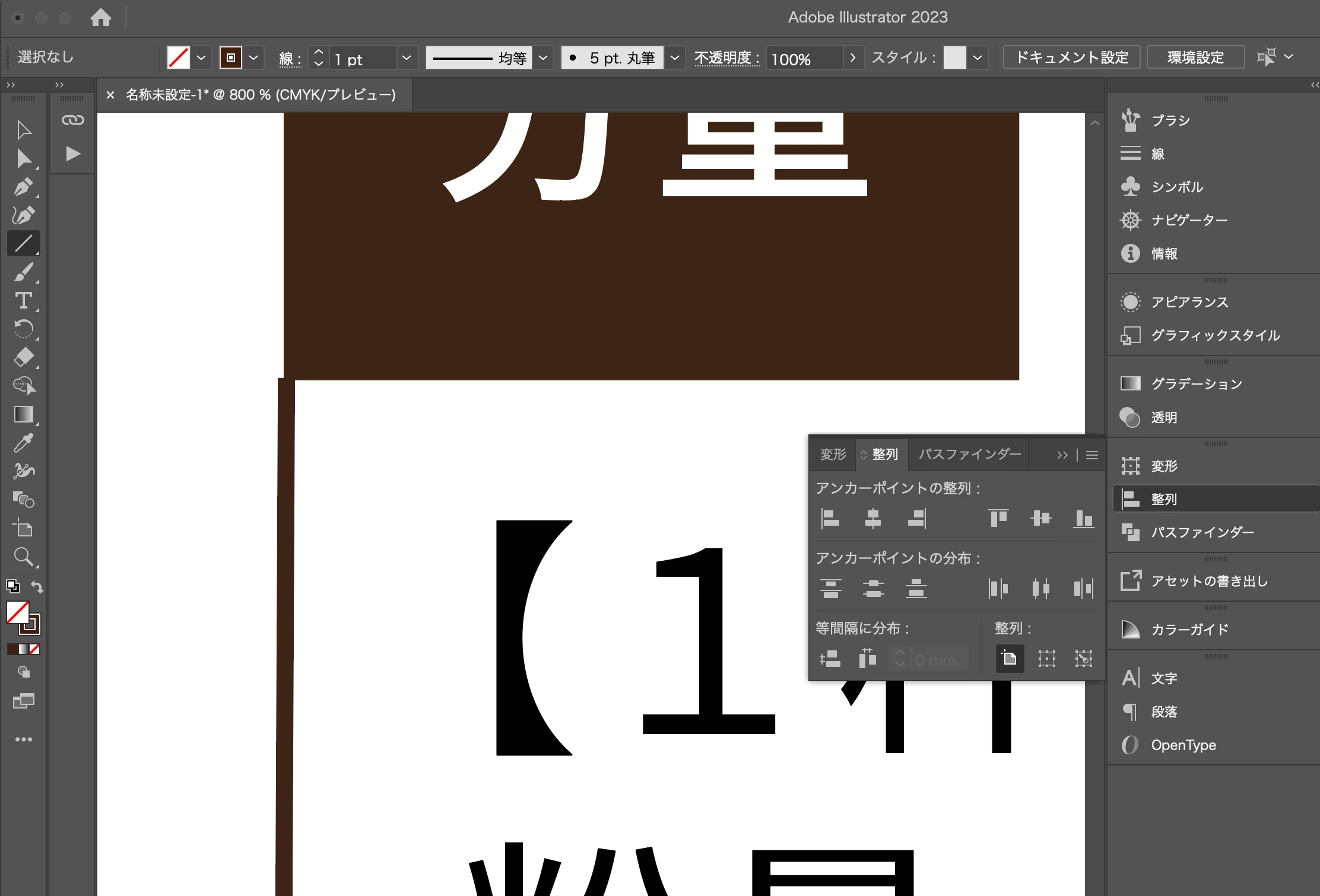This screenshot has height=896, width=1320.
Task: Select the Eraser tool
Action: point(23,357)
